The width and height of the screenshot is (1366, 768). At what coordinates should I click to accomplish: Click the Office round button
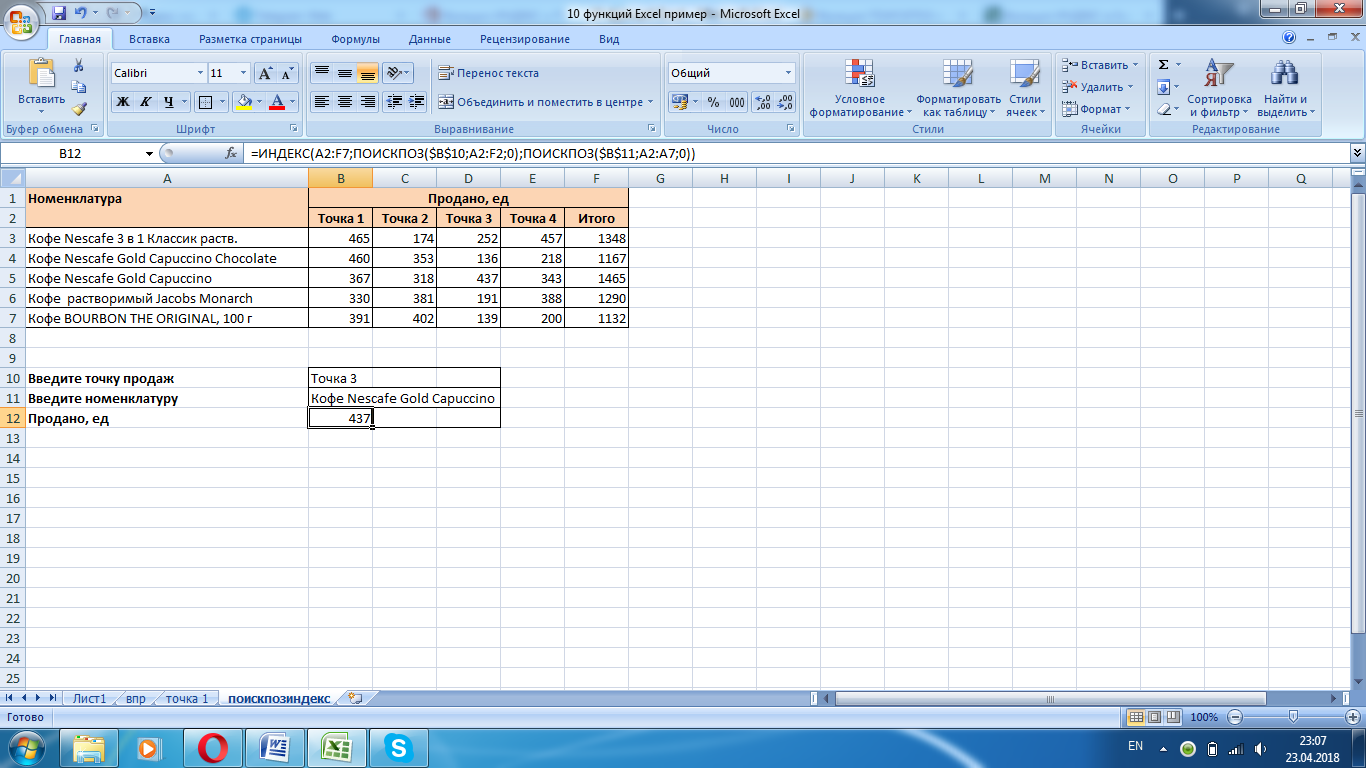pos(23,20)
